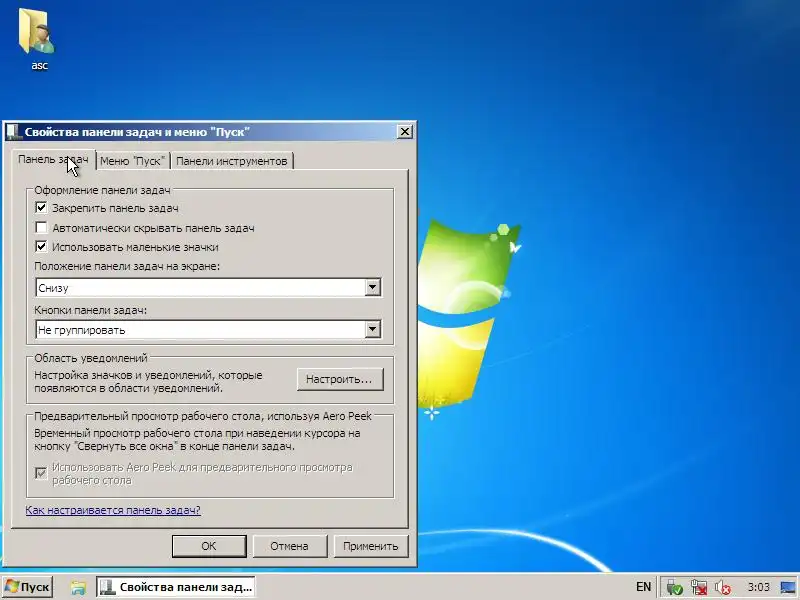Click the Настроить... button
The image size is (800, 600).
click(x=340, y=379)
